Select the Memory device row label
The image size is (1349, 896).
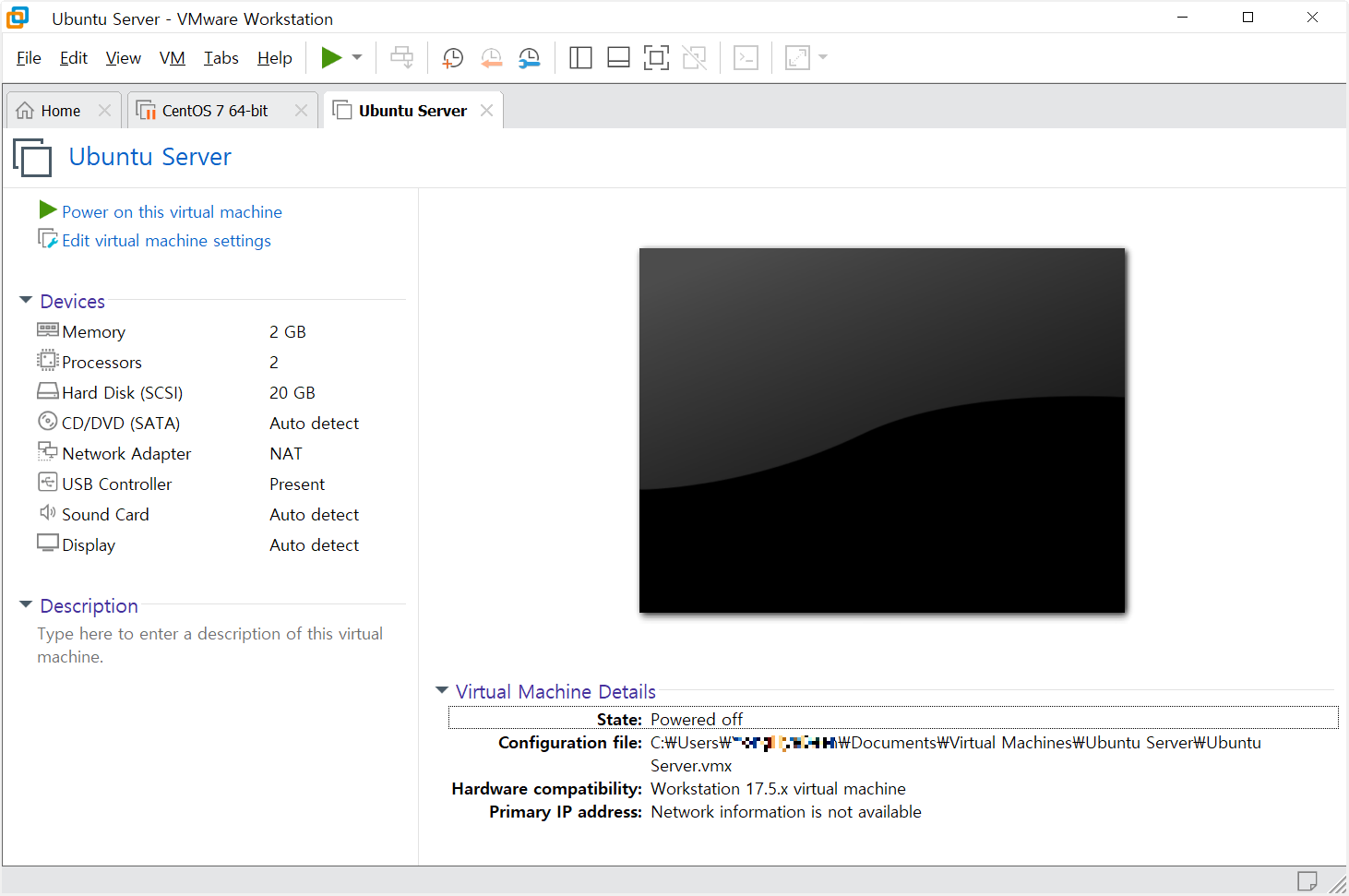[94, 332]
